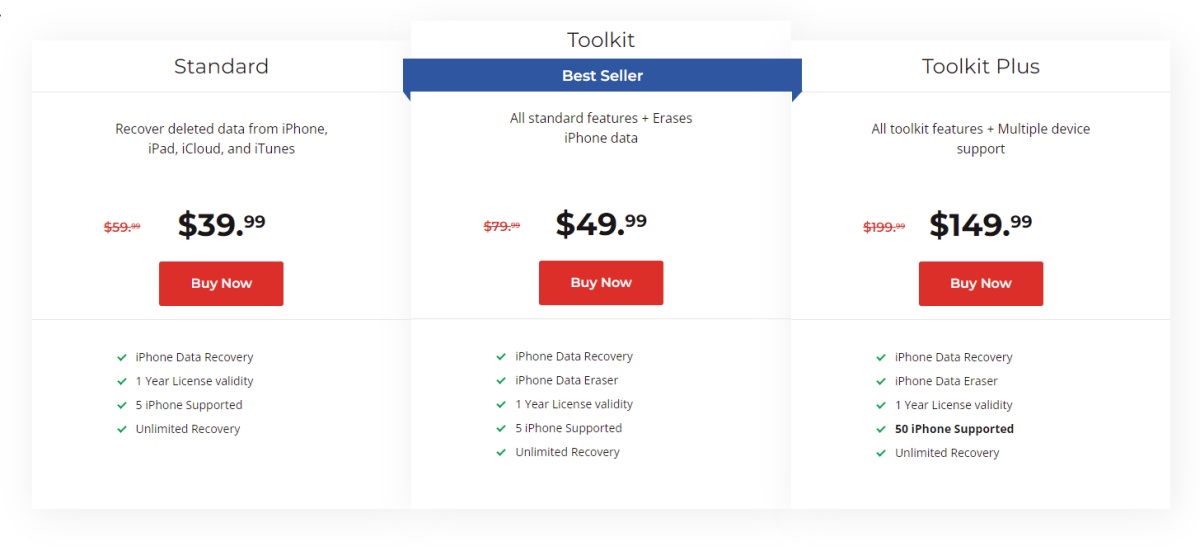1200x551 pixels.
Task: Click the Best Seller ribbon banner
Action: pyautogui.click(x=602, y=76)
